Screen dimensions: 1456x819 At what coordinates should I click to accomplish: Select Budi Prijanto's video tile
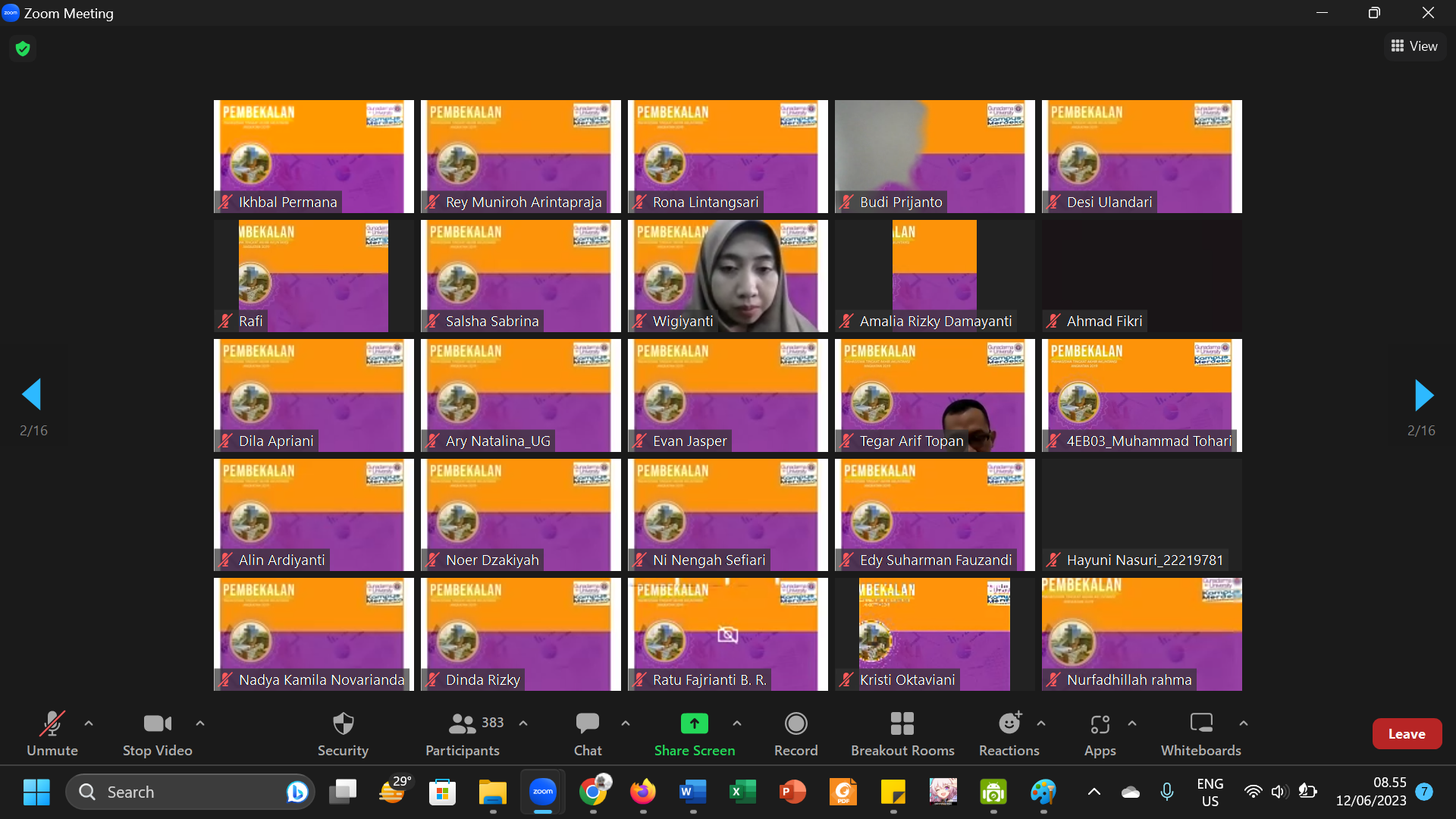click(935, 156)
